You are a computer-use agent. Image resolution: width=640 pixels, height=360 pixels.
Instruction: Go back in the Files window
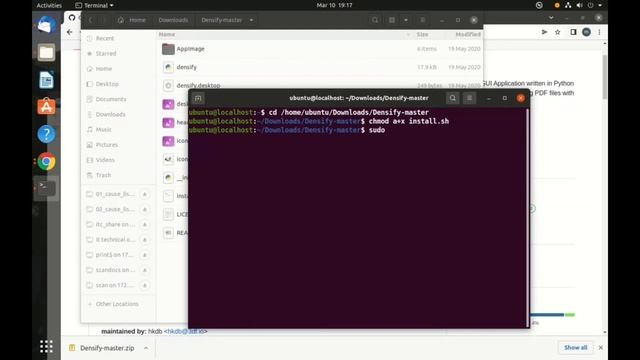click(x=91, y=20)
